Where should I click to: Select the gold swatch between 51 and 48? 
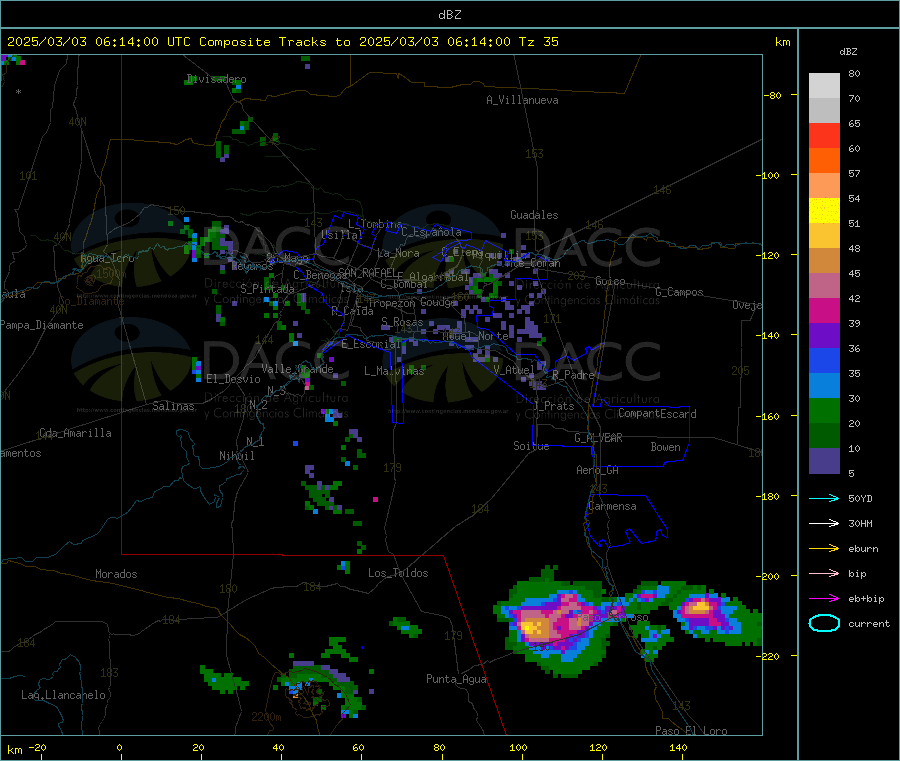[824, 236]
